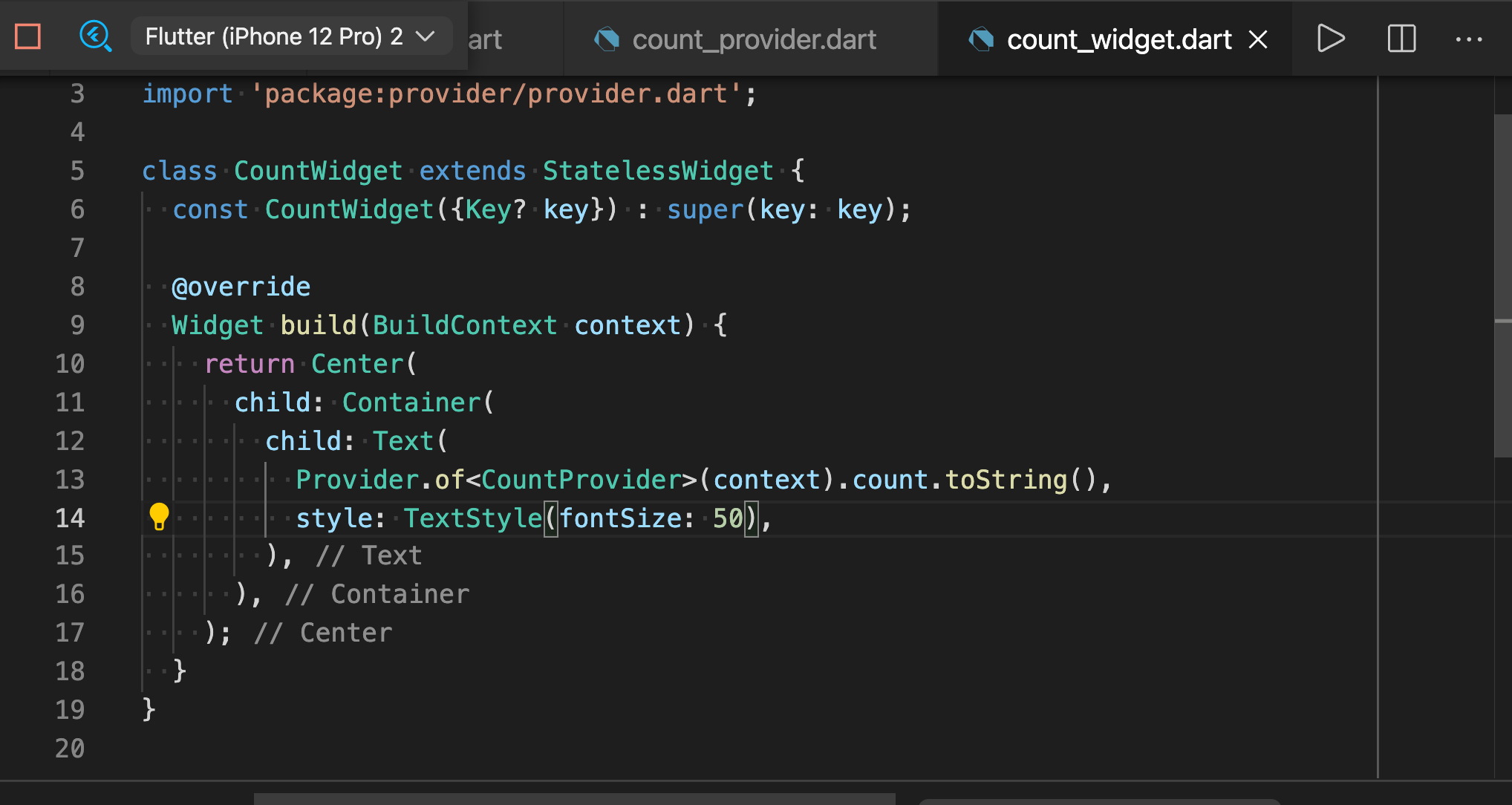Click the Dart file icon on count_widget.dart tab
The height and width of the screenshot is (805, 1512).
pos(981,39)
